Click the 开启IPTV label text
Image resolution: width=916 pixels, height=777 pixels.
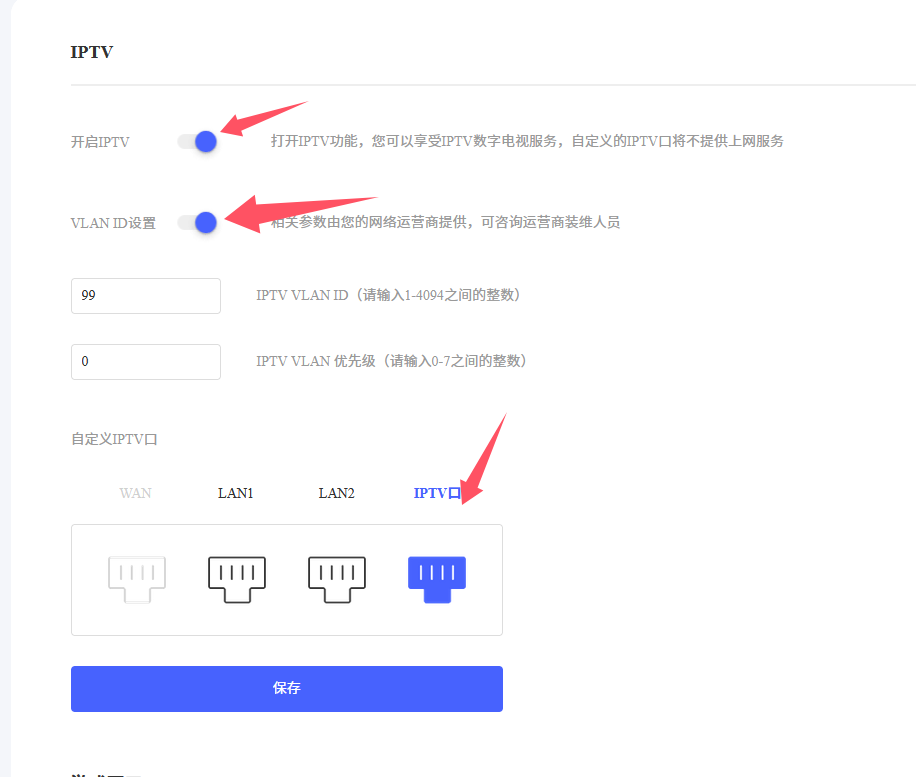(100, 142)
